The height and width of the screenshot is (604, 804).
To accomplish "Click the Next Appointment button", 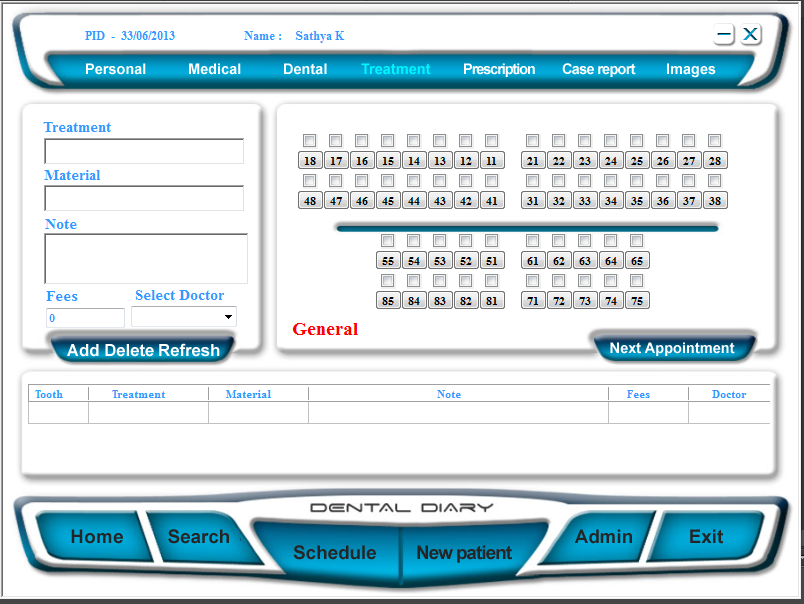I will coord(671,348).
